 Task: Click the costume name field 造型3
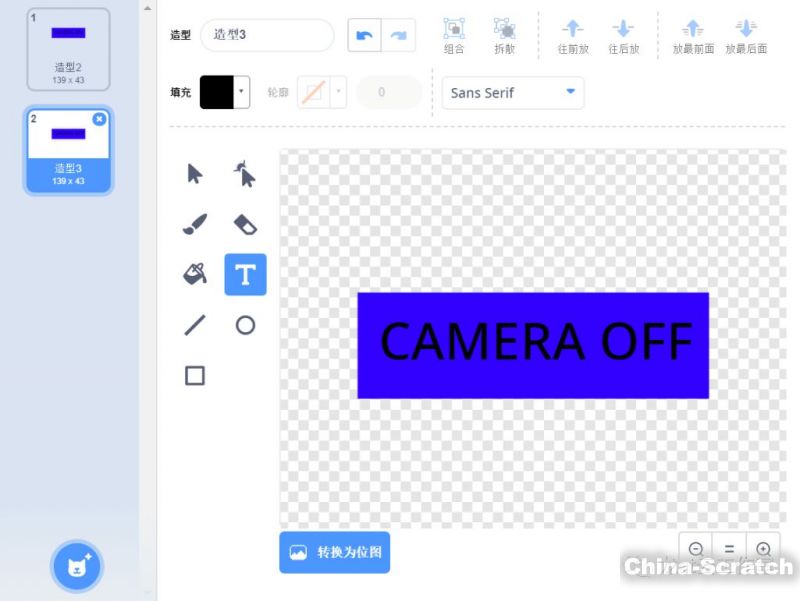point(267,35)
